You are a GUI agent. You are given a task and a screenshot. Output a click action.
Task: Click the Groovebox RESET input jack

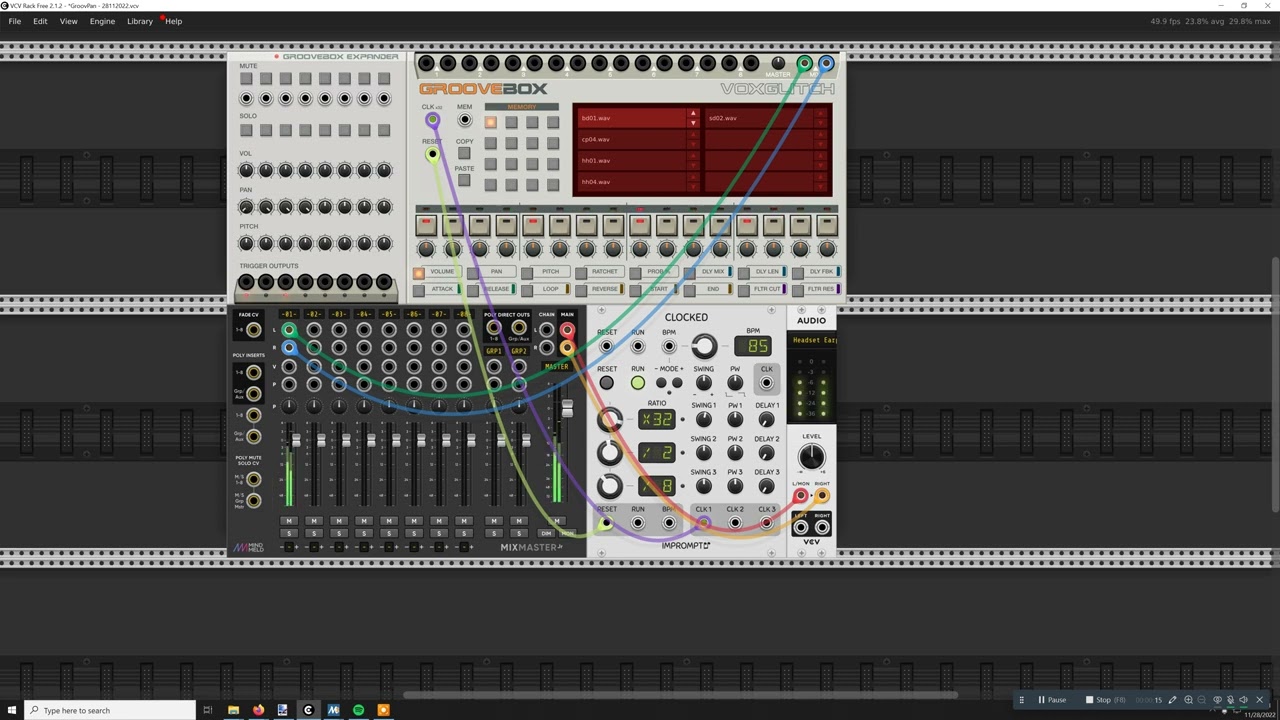pos(432,155)
